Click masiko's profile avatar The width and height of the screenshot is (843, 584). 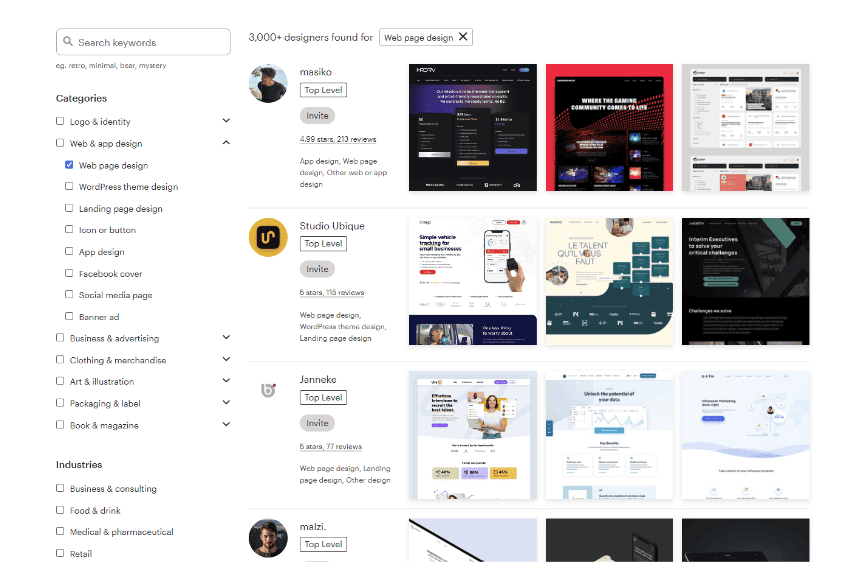coord(268,84)
